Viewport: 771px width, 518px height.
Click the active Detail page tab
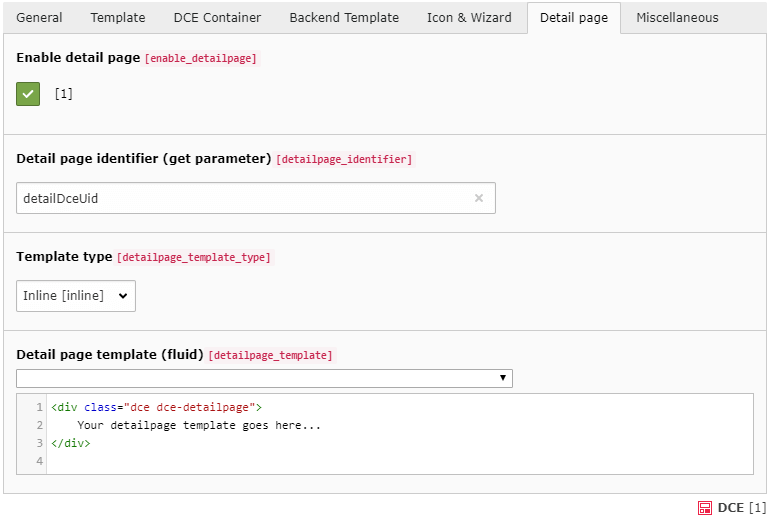[573, 18]
